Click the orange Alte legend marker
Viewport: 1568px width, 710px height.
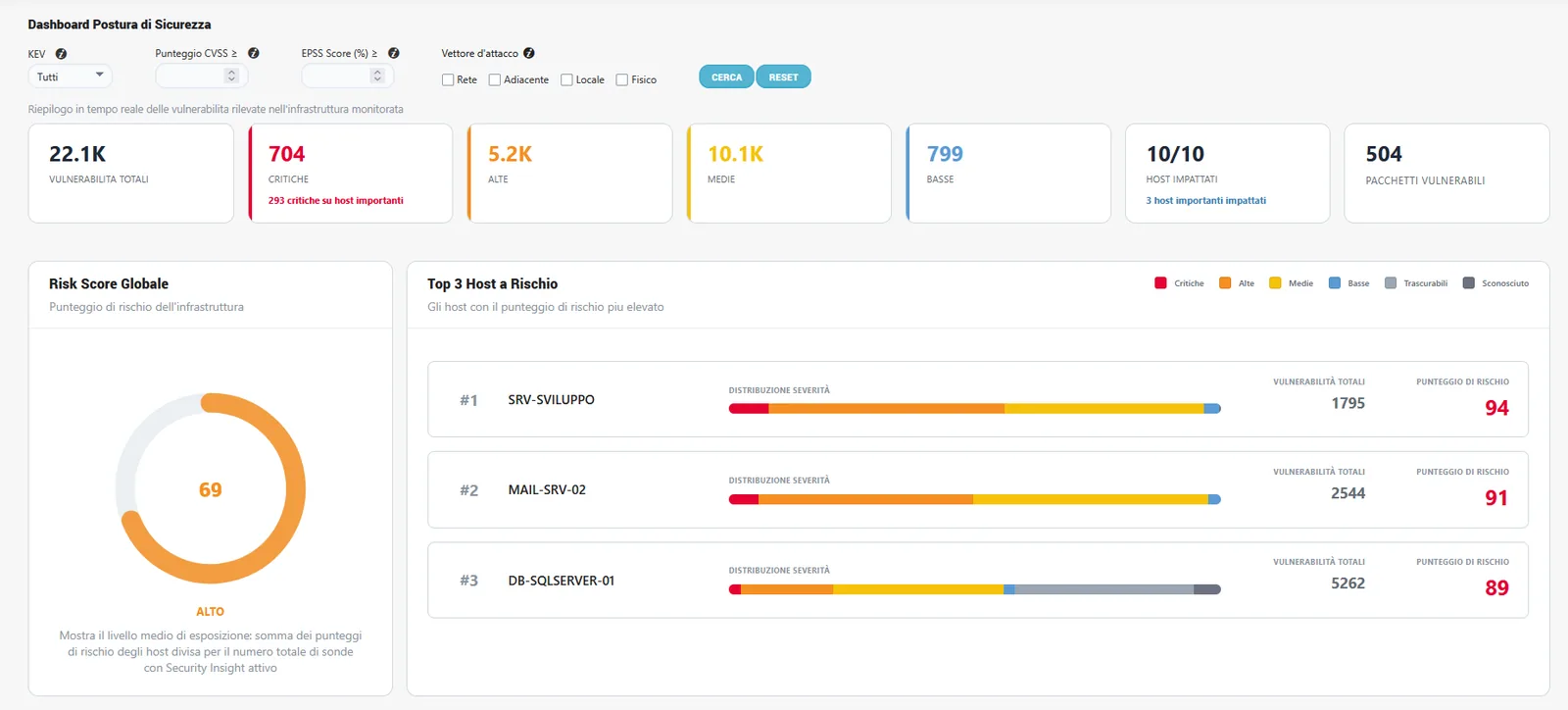tap(1225, 283)
